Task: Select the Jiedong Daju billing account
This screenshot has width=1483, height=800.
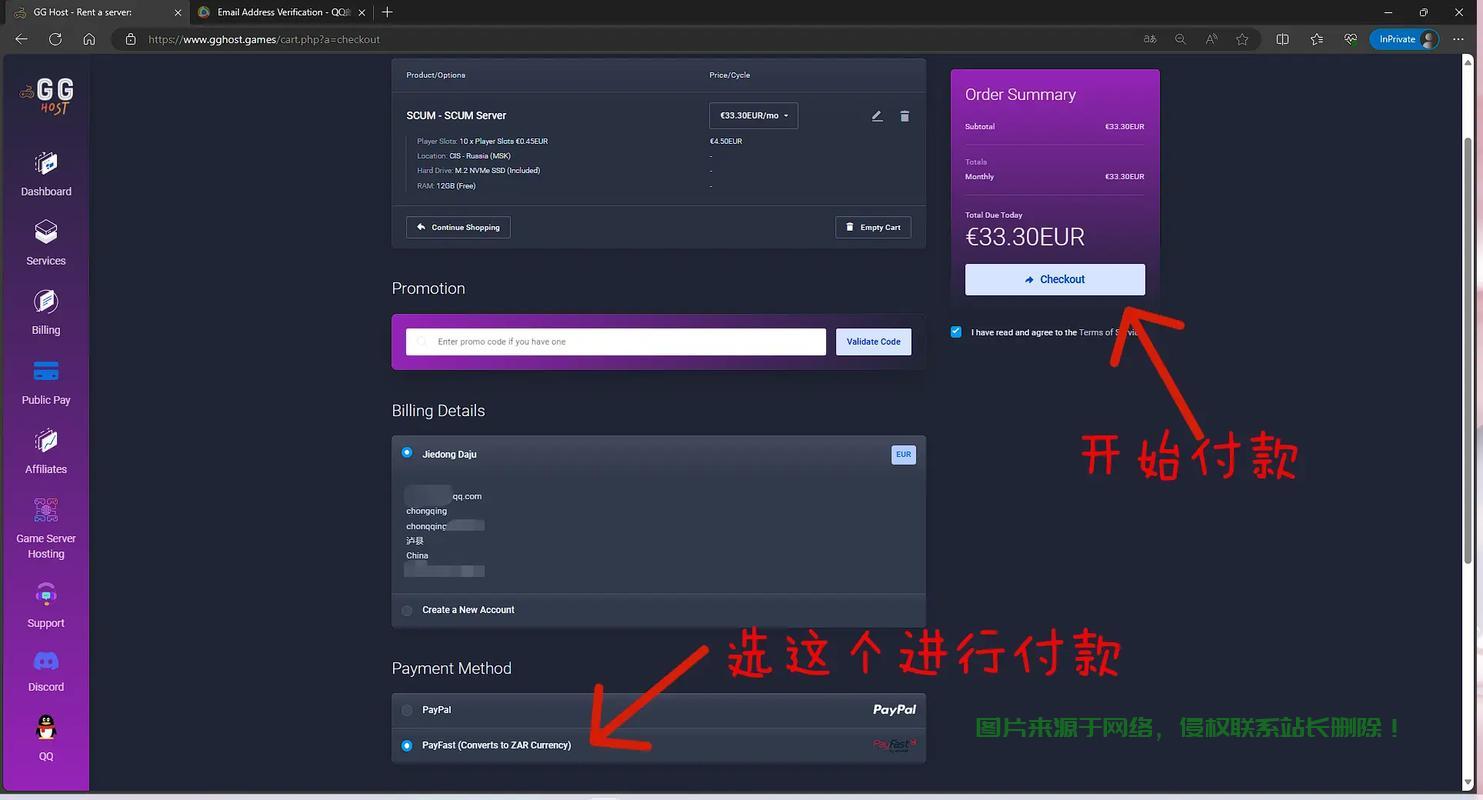Action: point(407,453)
